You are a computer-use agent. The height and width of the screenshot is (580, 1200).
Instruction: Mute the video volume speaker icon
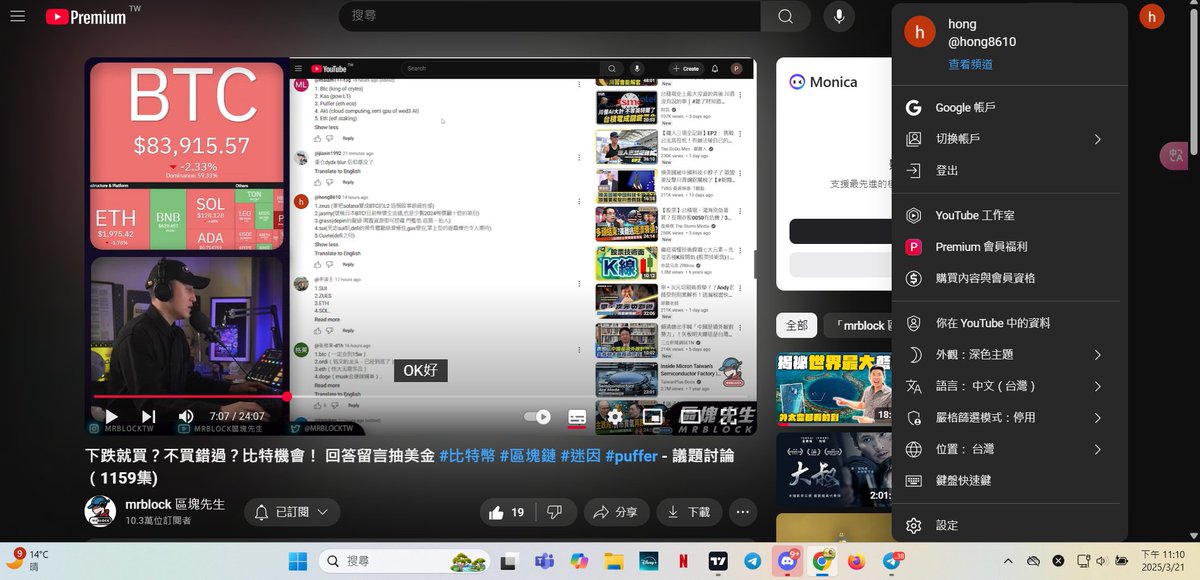186,416
